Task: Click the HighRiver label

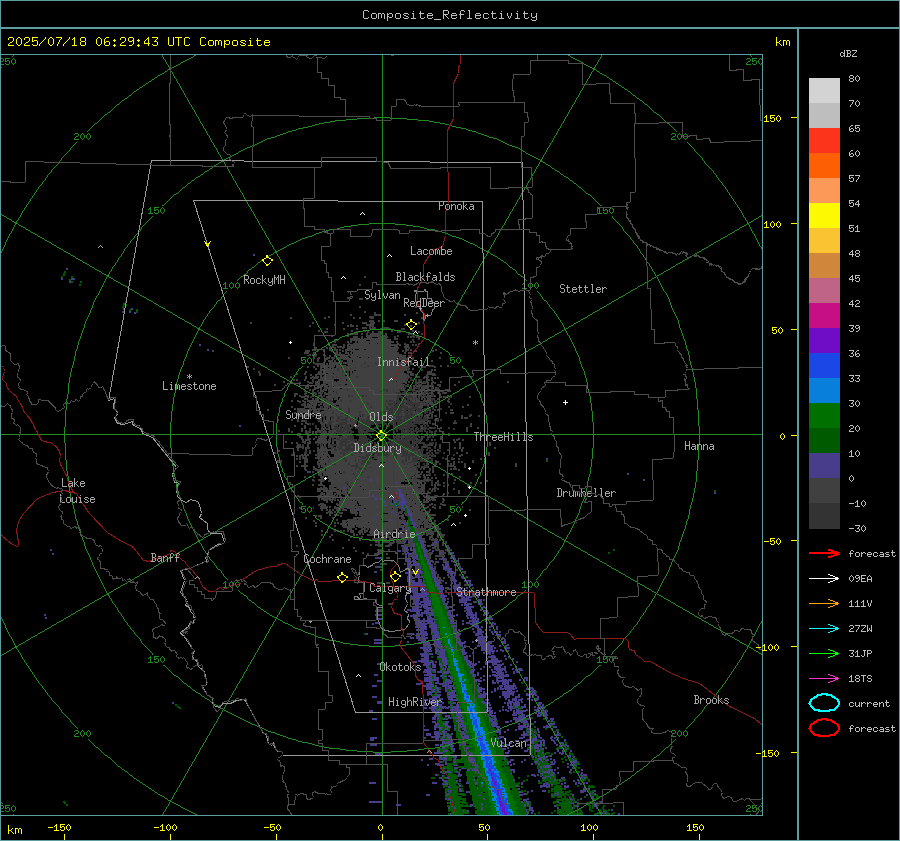Action: click(x=414, y=702)
